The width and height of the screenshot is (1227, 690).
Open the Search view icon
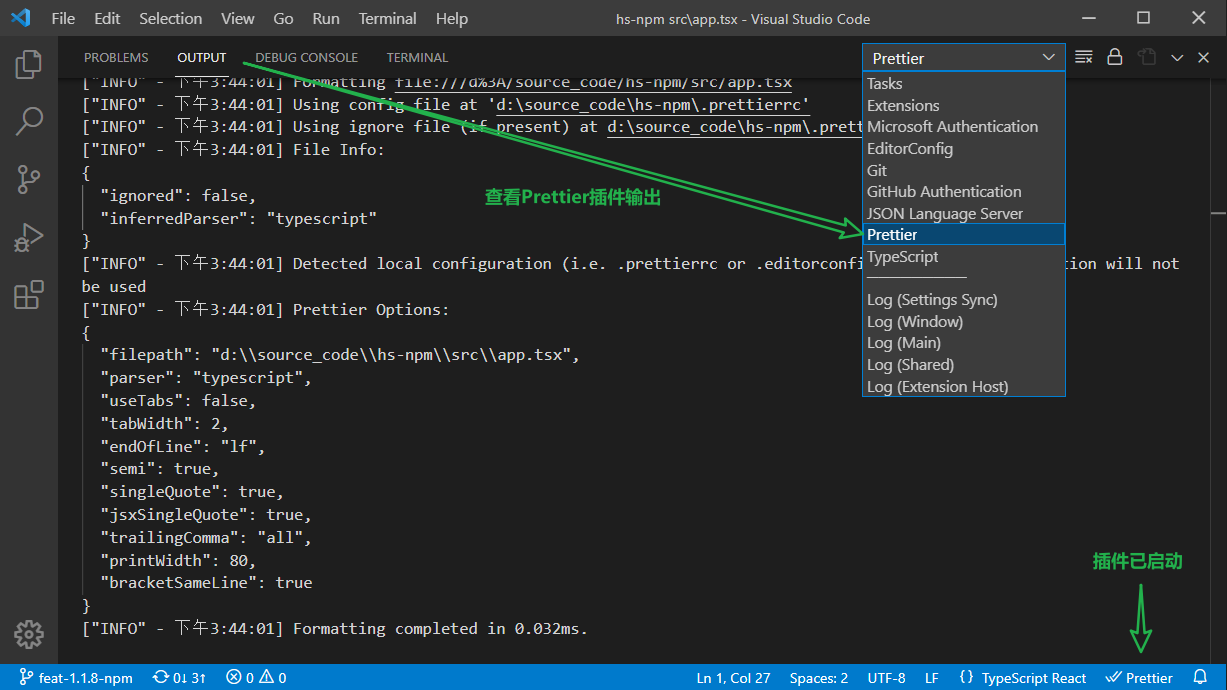pos(29,122)
